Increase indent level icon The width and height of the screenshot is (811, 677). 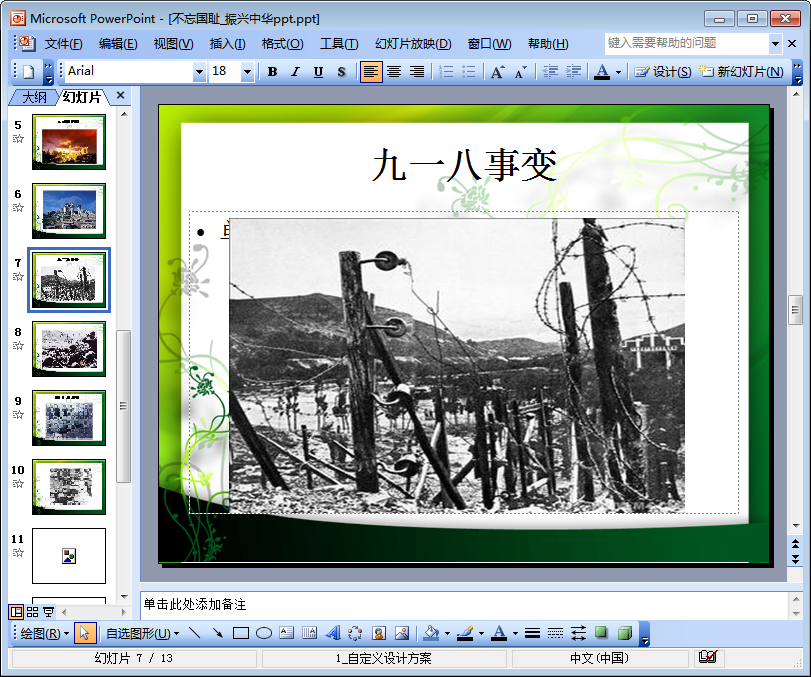[573, 72]
